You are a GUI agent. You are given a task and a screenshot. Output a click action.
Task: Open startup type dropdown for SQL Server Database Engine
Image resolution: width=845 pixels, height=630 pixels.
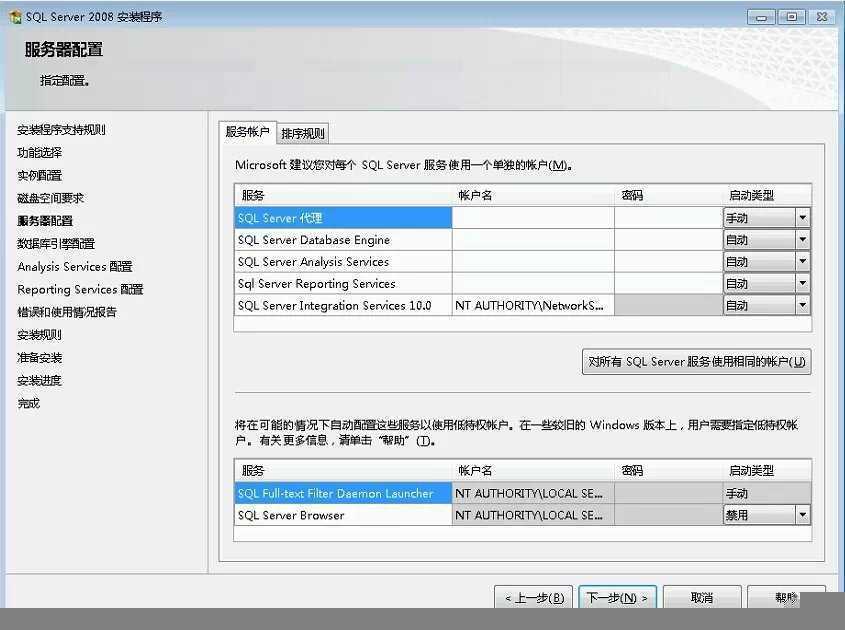pyautogui.click(x=802, y=240)
